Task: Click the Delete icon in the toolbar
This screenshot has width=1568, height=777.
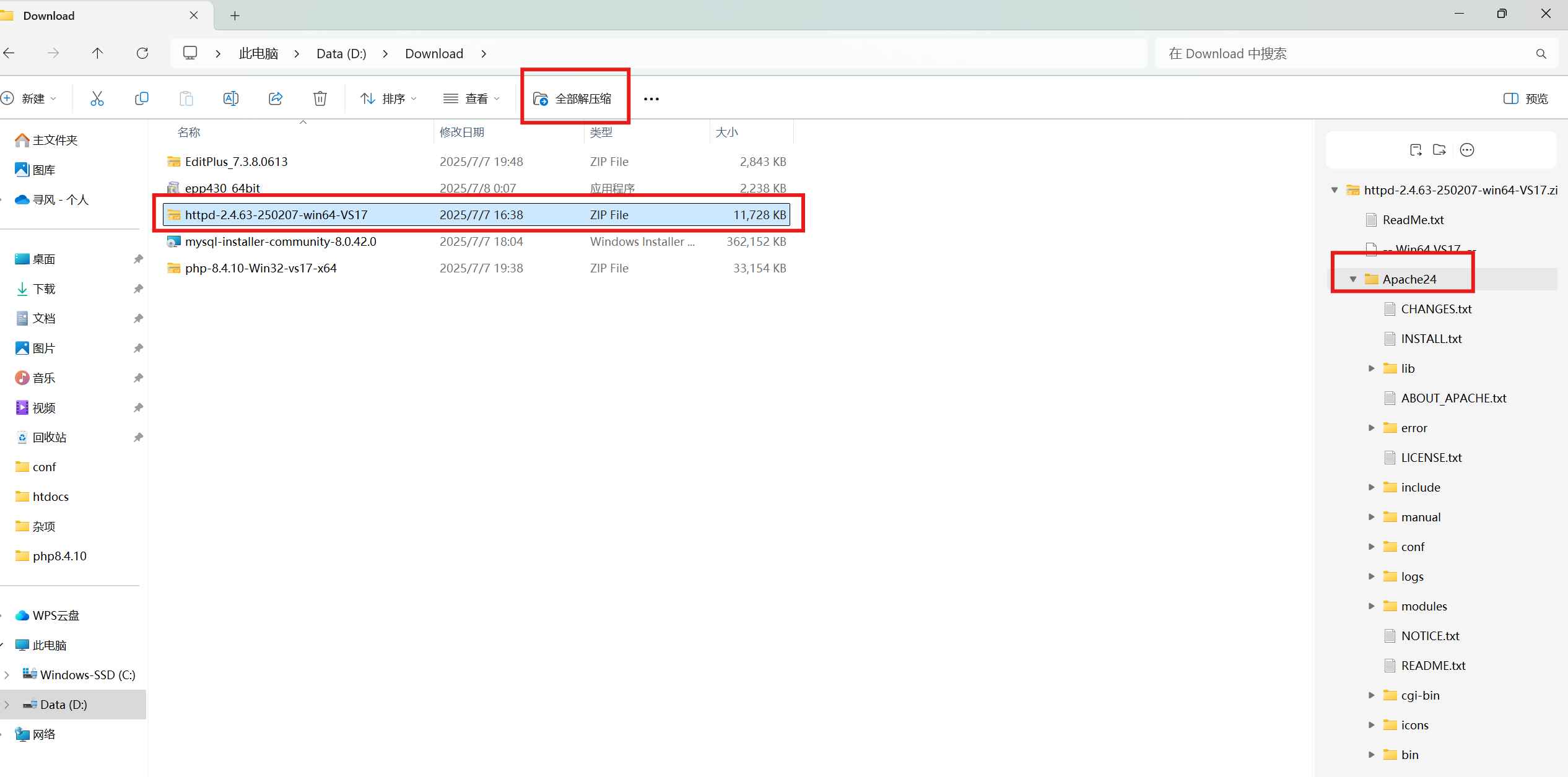Action: tap(320, 98)
